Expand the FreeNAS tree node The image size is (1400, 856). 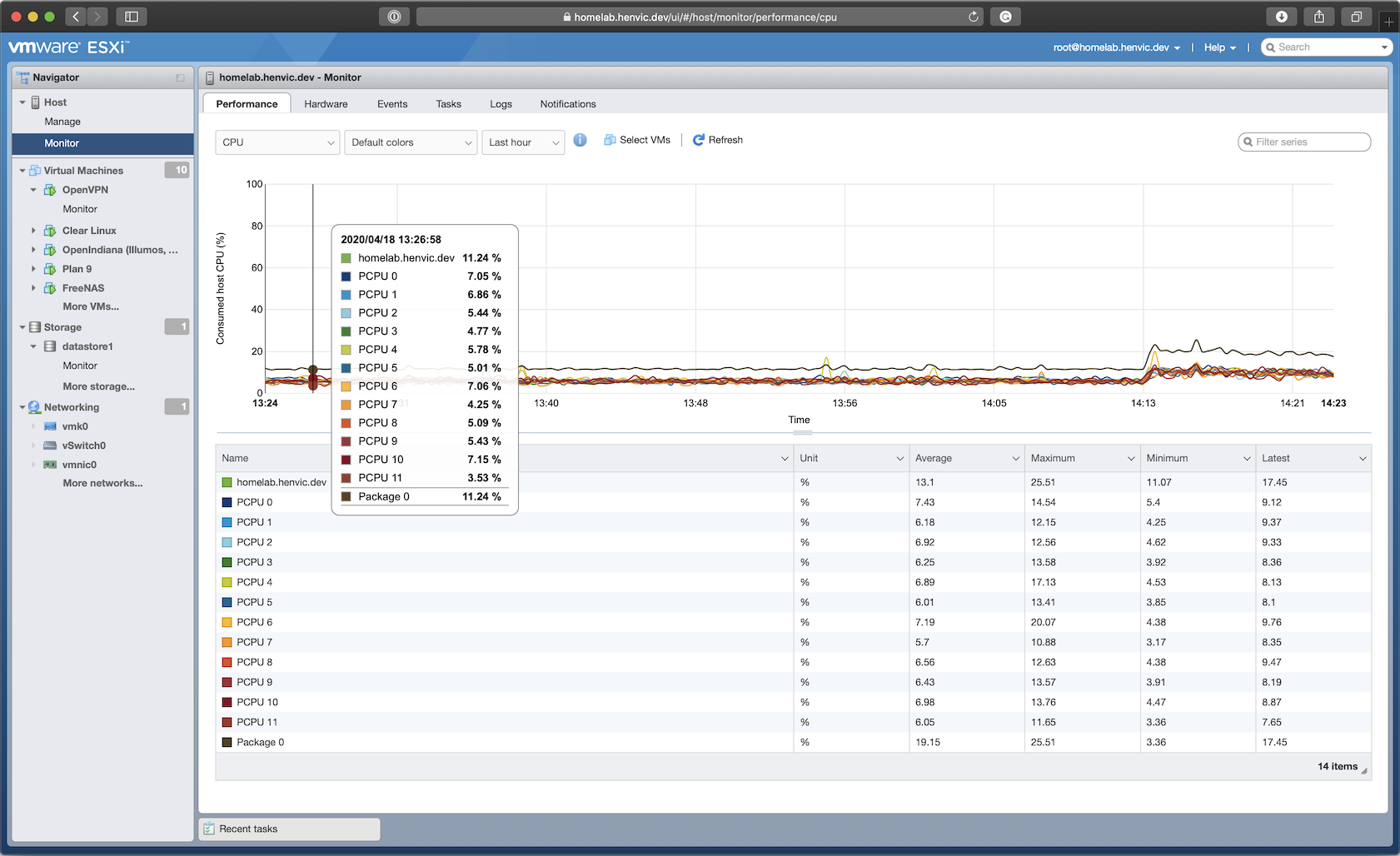33,288
